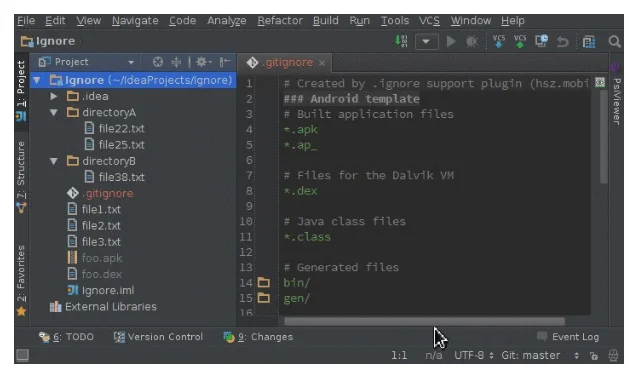Click the Debug bug icon
This screenshot has width=629, height=370.
coord(471,41)
